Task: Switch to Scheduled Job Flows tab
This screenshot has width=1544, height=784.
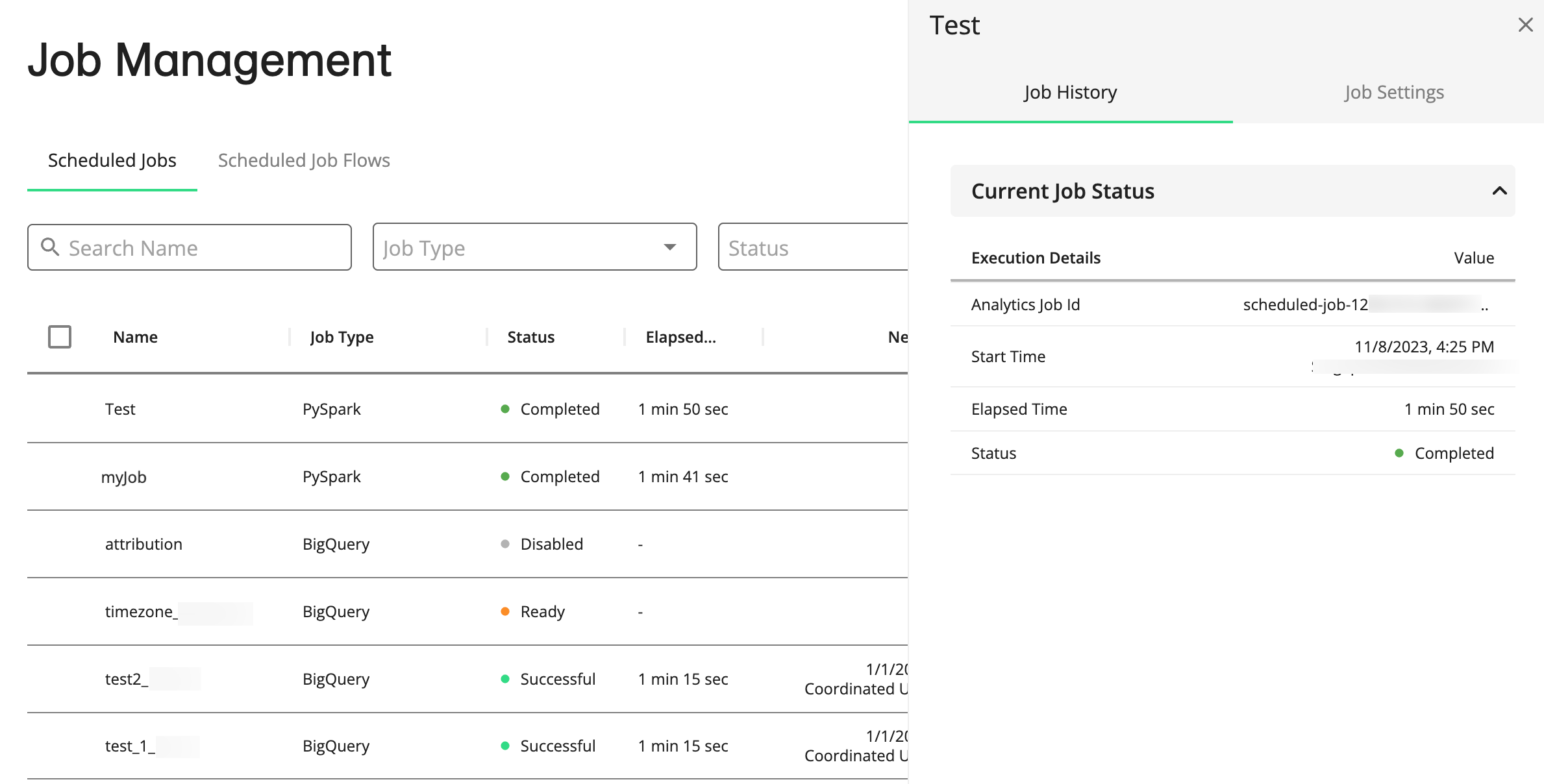Action: (x=304, y=160)
